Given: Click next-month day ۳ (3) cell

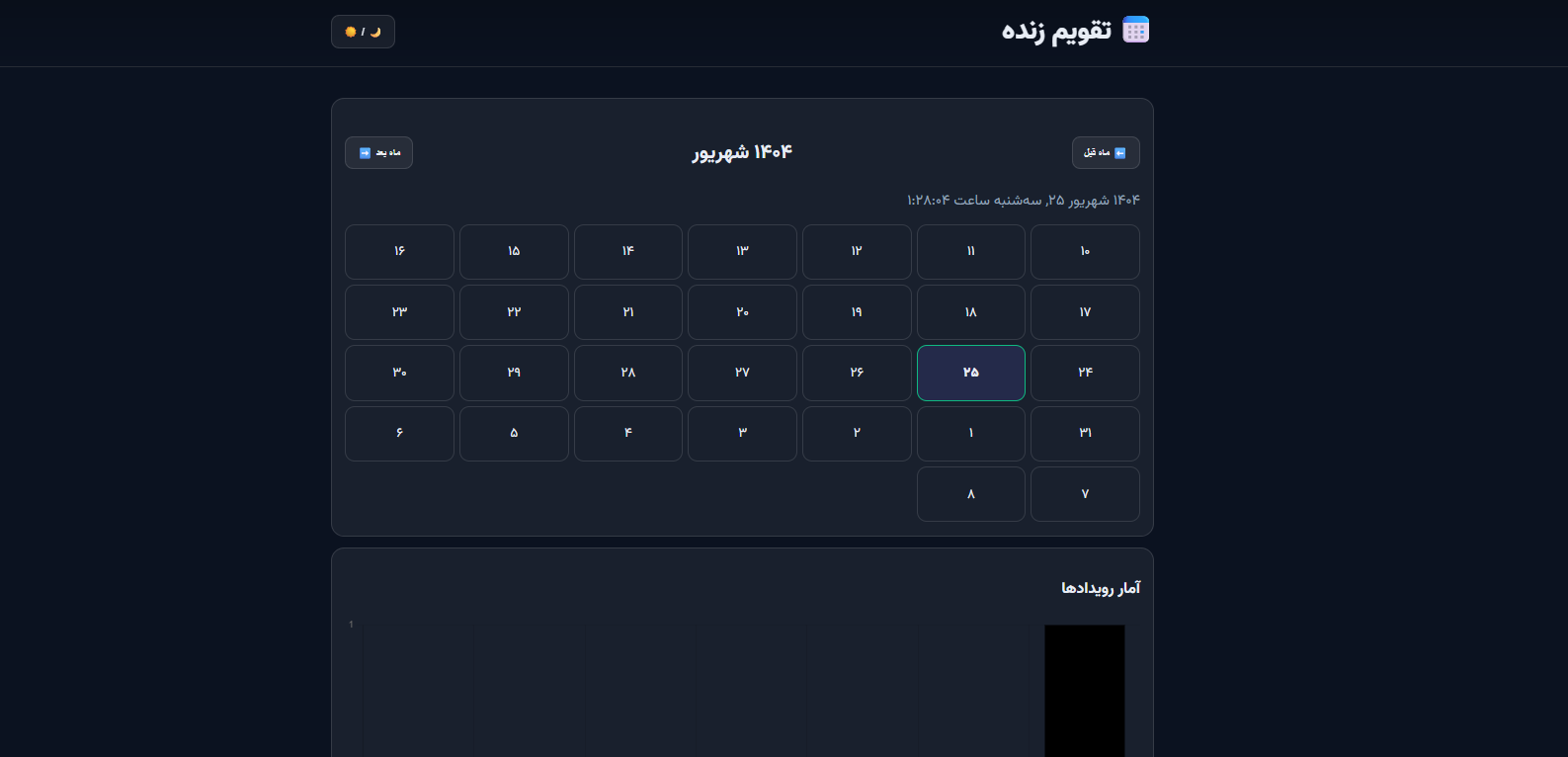Looking at the screenshot, I should (x=742, y=434).
